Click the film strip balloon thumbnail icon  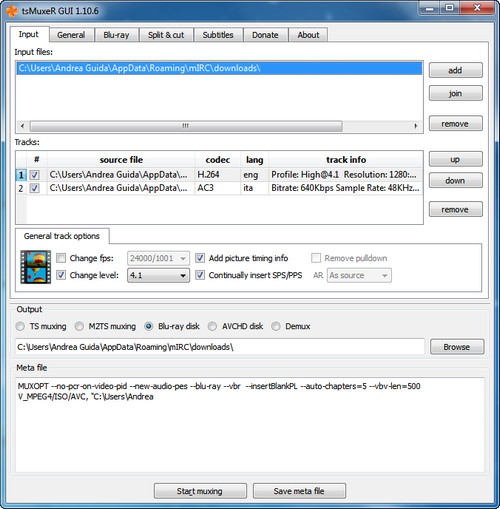click(35, 267)
